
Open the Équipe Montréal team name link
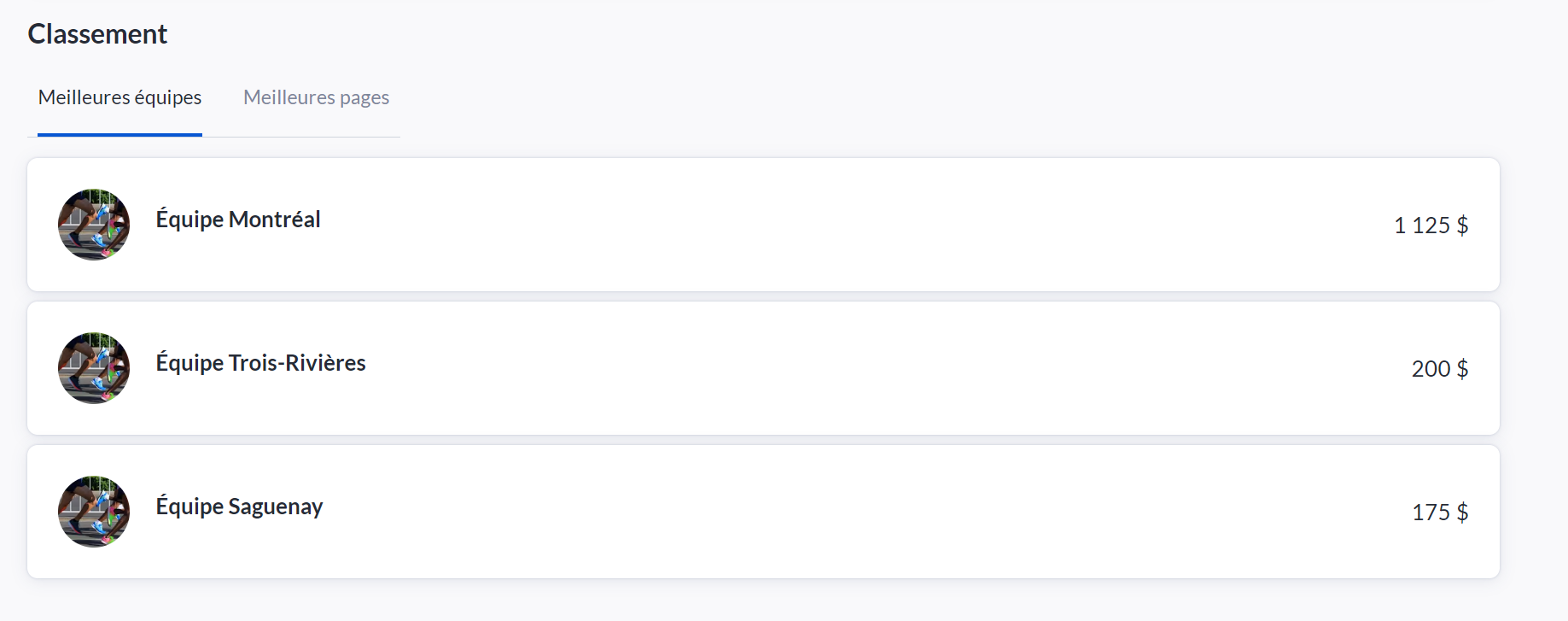click(x=238, y=220)
